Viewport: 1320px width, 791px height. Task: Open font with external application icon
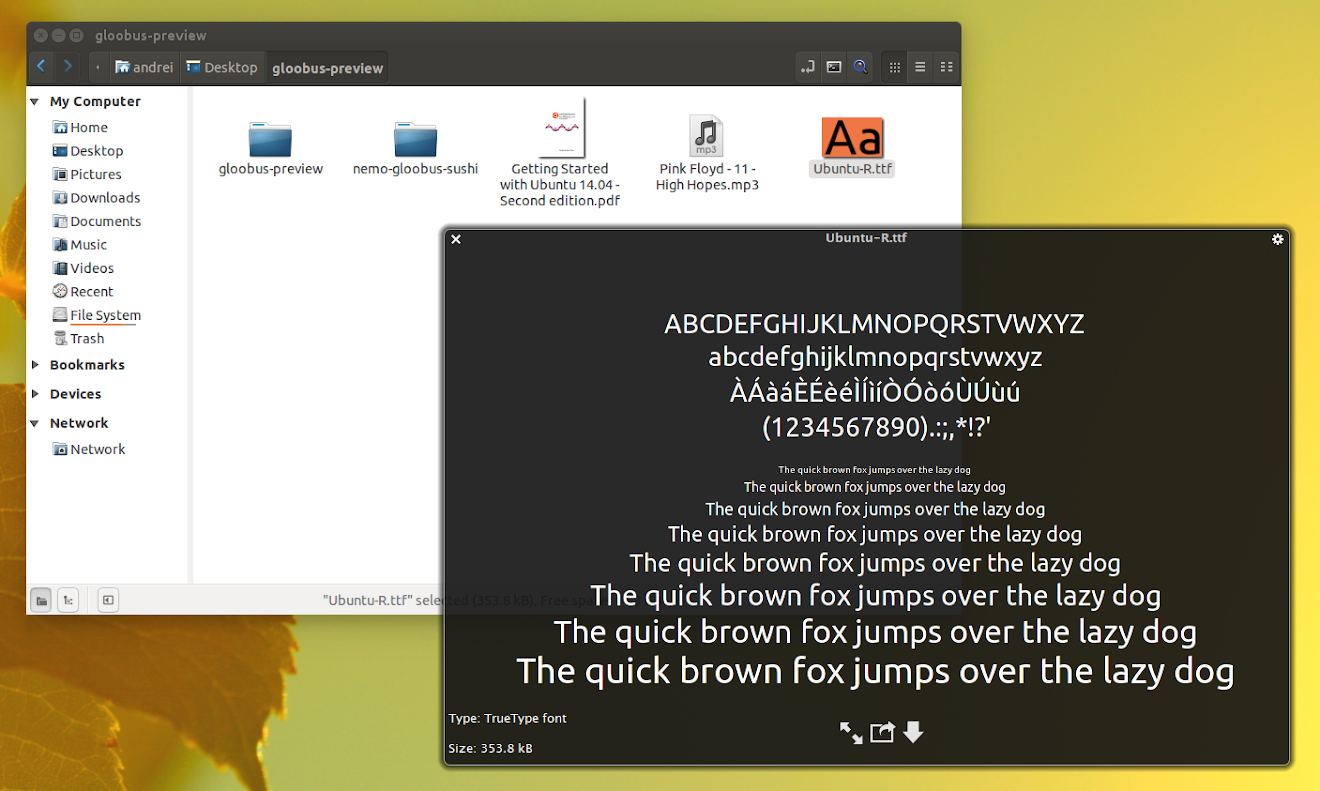click(x=882, y=733)
